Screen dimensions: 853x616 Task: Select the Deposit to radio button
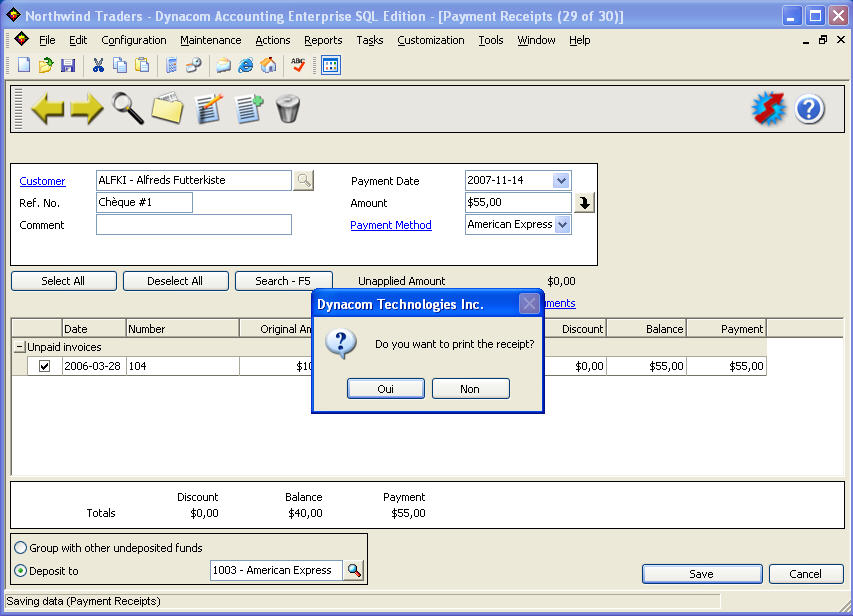click(x=21, y=570)
